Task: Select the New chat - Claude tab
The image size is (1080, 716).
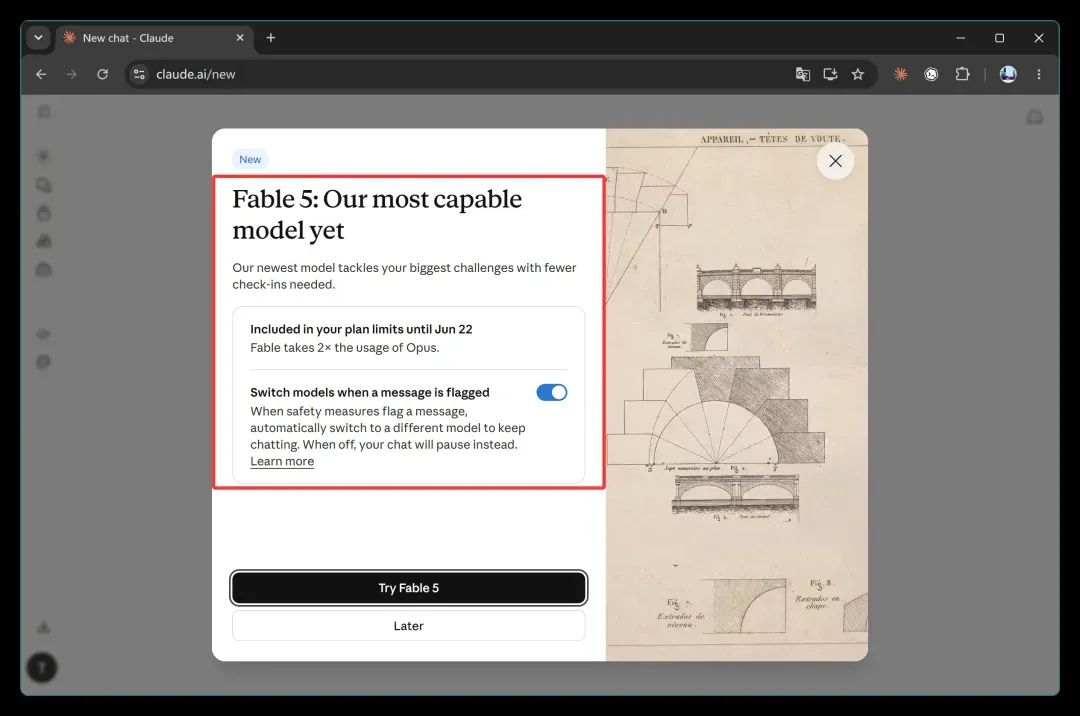Action: (155, 38)
